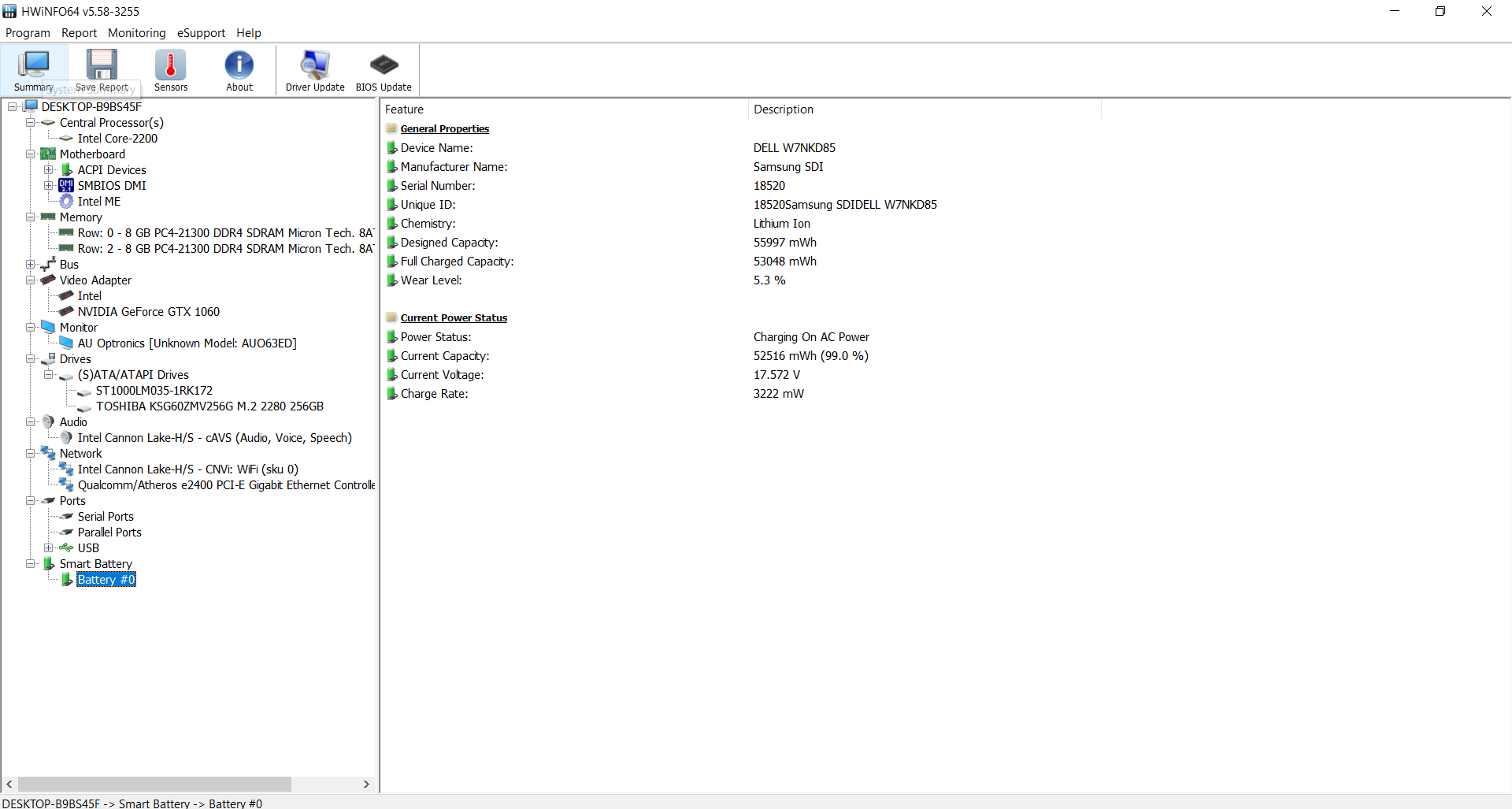
Task: Click the Lithium Ion chemistry value
Action: (781, 223)
